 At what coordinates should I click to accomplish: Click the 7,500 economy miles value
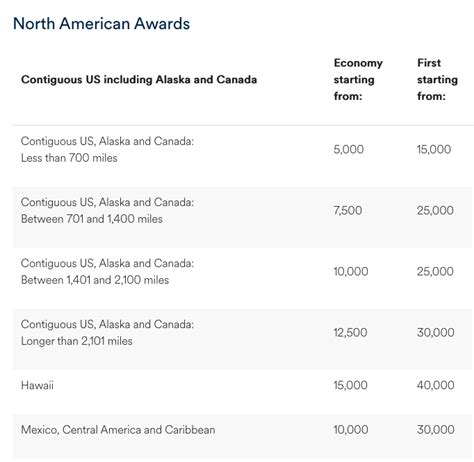[348, 210]
